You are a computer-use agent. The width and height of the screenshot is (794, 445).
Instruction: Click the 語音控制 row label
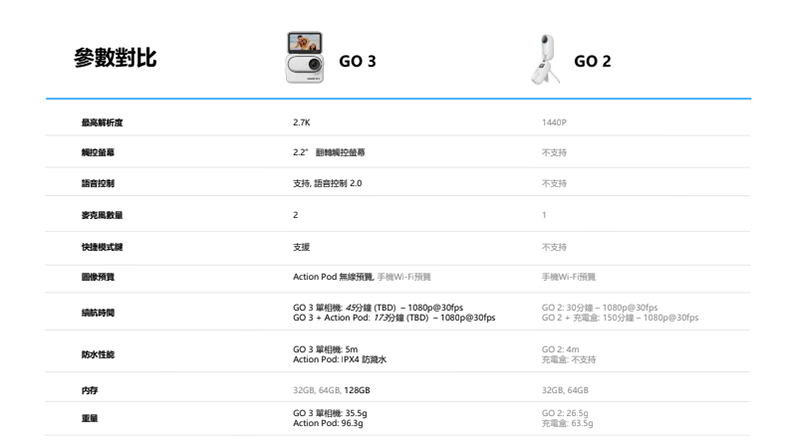(98, 184)
